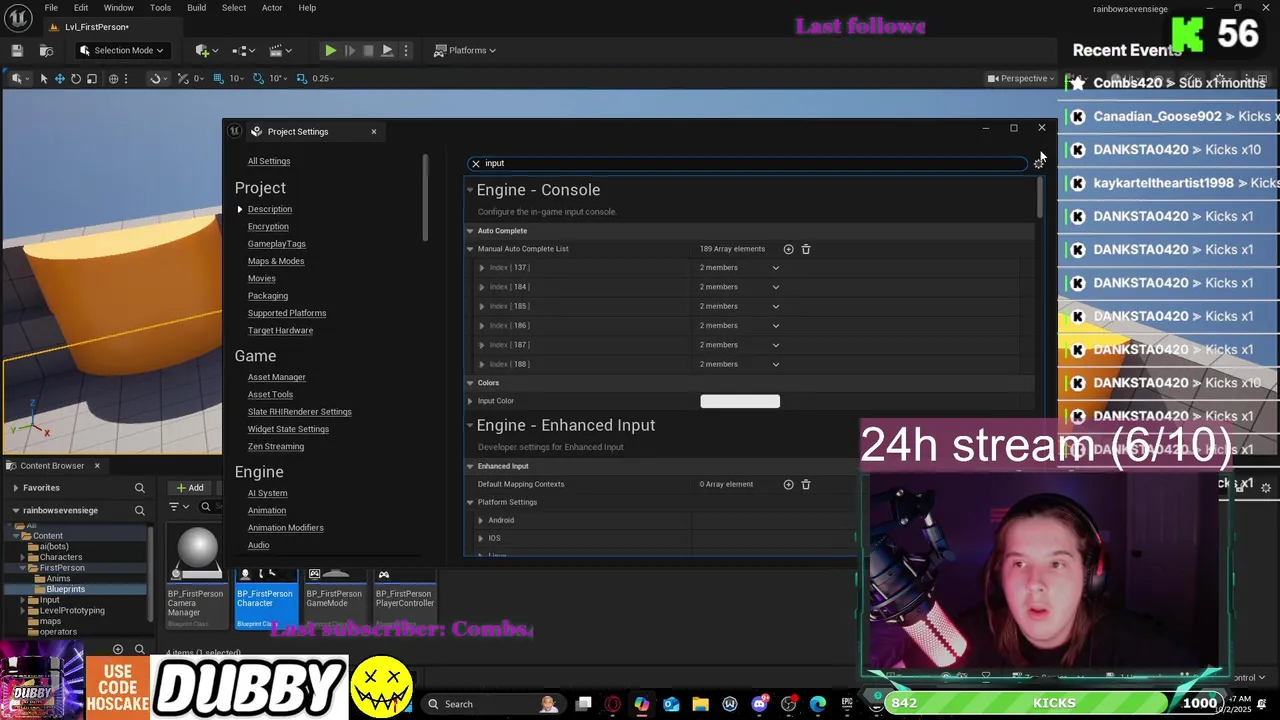Click the Input Color swatch
This screenshot has height=720, width=1280.
tap(740, 401)
